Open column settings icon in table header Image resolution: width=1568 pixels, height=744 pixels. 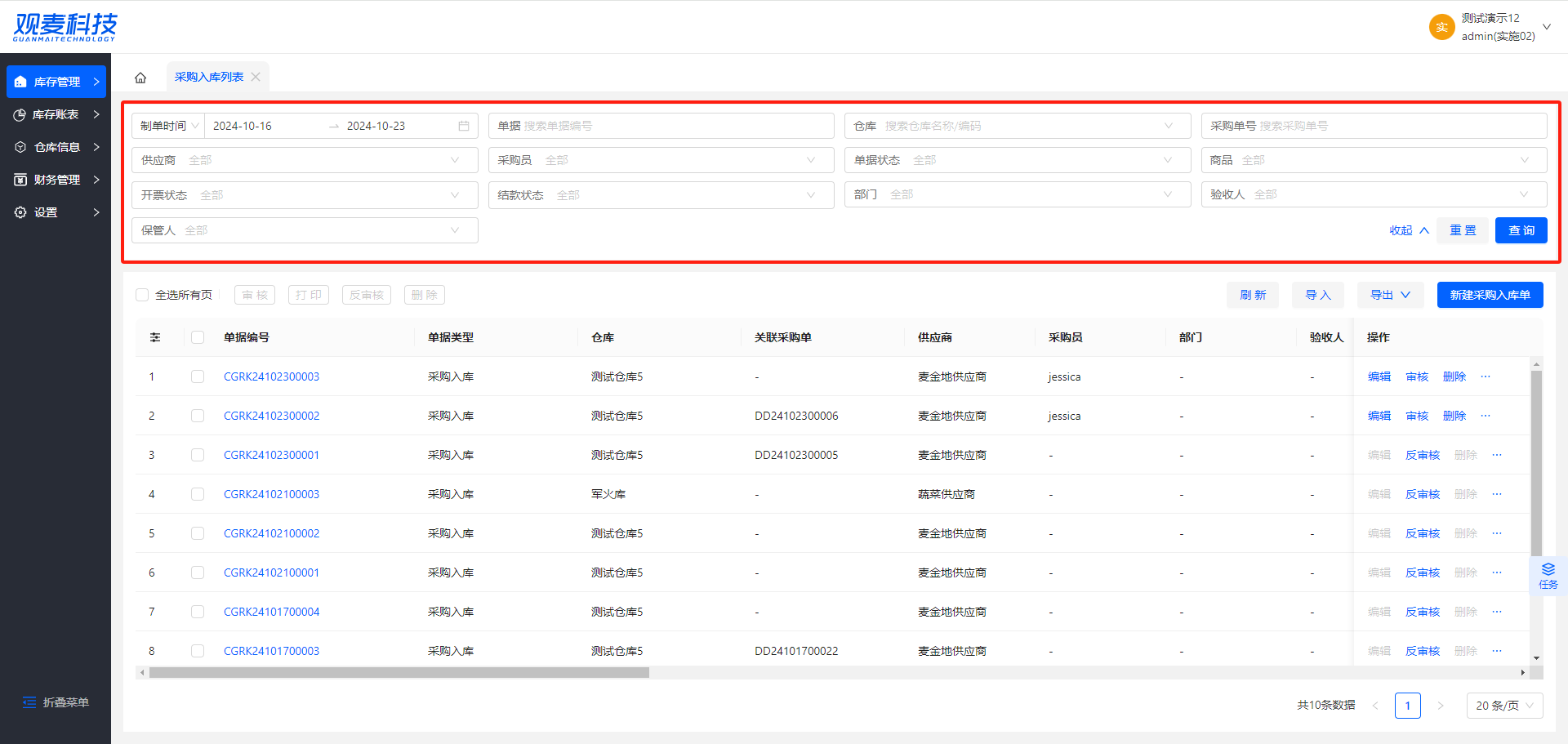click(x=155, y=337)
